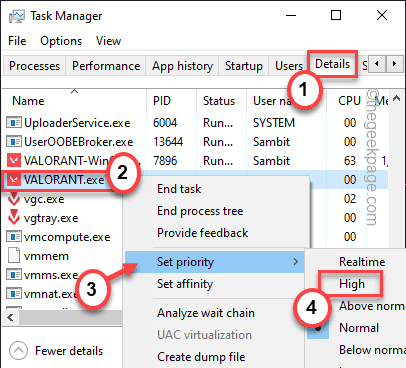Viewport: 406px width, 368px height.
Task: Show more tabs with right arrow
Action: [394, 63]
